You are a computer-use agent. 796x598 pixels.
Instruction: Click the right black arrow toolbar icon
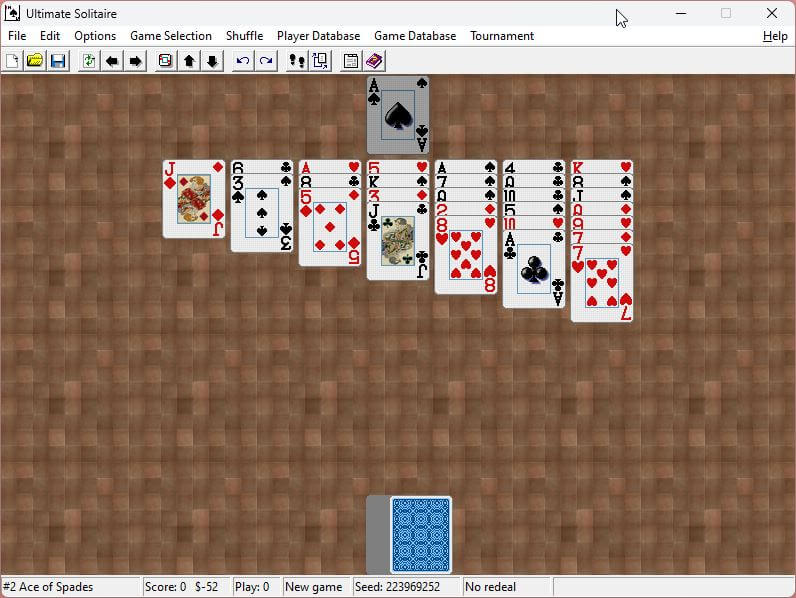pos(136,61)
